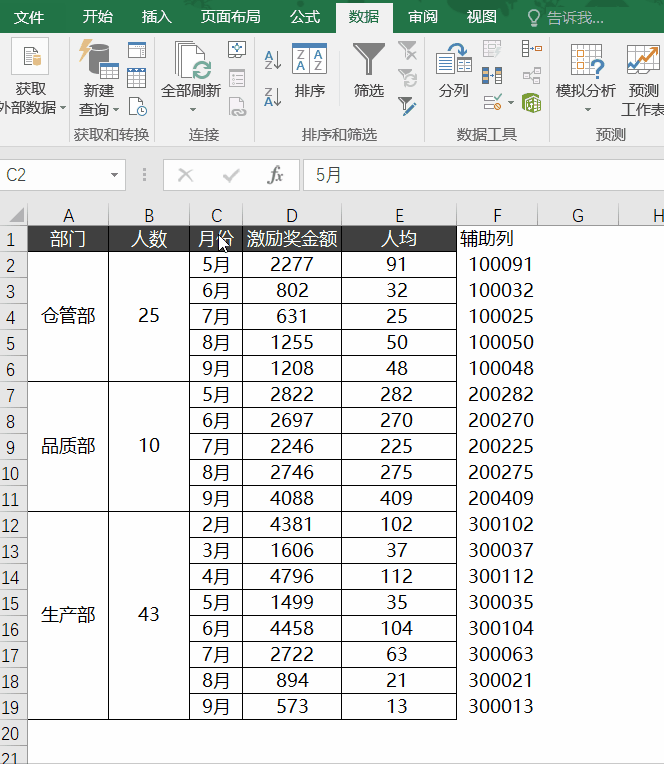Expand What-If Analysis dropdown arrow
This screenshot has height=764, width=664.
(x=588, y=110)
